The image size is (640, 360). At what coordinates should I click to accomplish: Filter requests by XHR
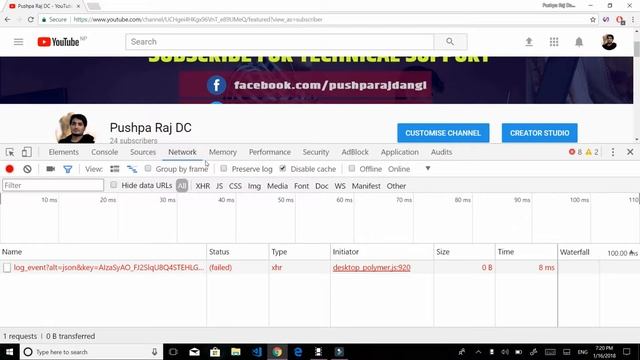coord(202,186)
